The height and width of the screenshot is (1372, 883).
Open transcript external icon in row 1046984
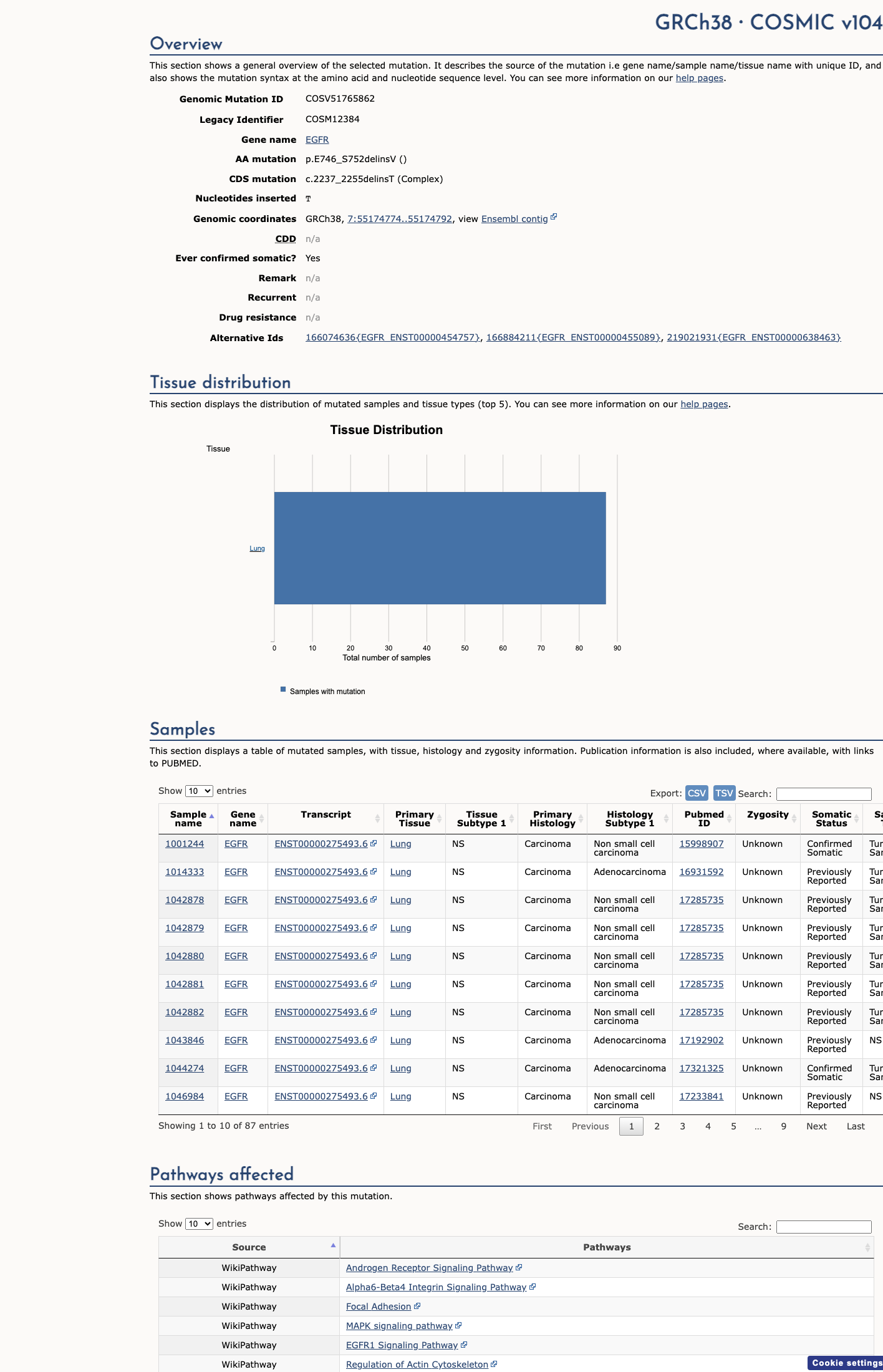374,1096
